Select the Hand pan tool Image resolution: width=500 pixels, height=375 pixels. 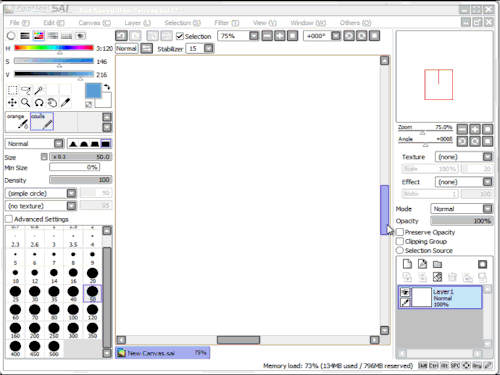click(52, 103)
